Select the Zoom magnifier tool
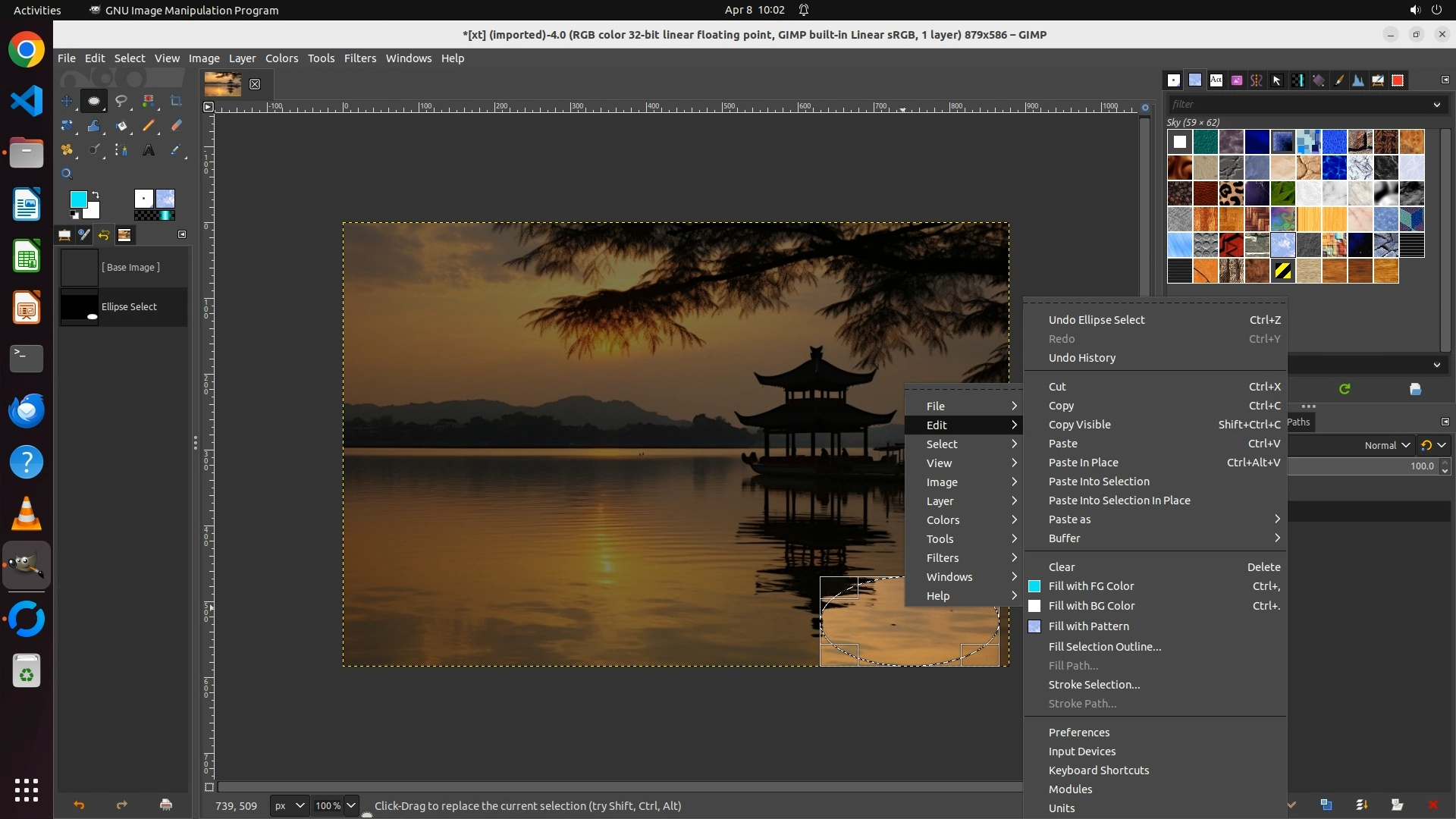This screenshot has width=1456, height=819. [67, 174]
